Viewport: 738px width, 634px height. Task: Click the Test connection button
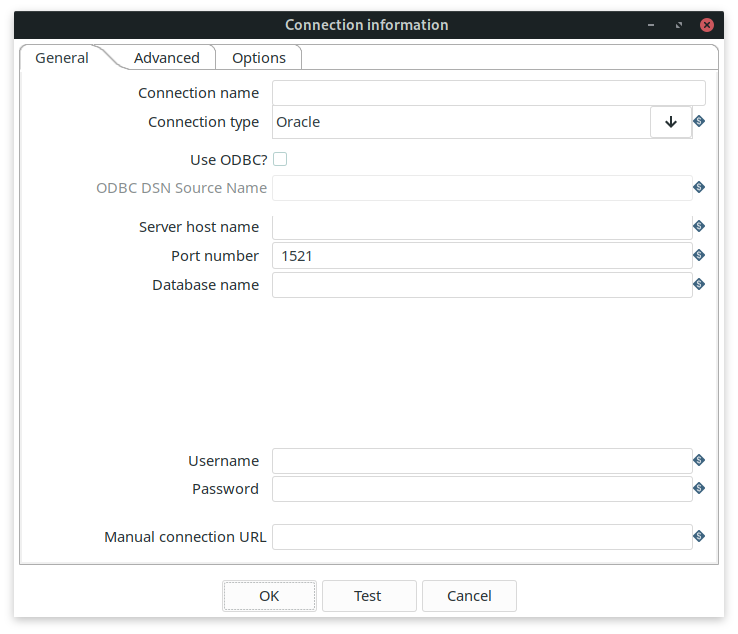pos(368,596)
